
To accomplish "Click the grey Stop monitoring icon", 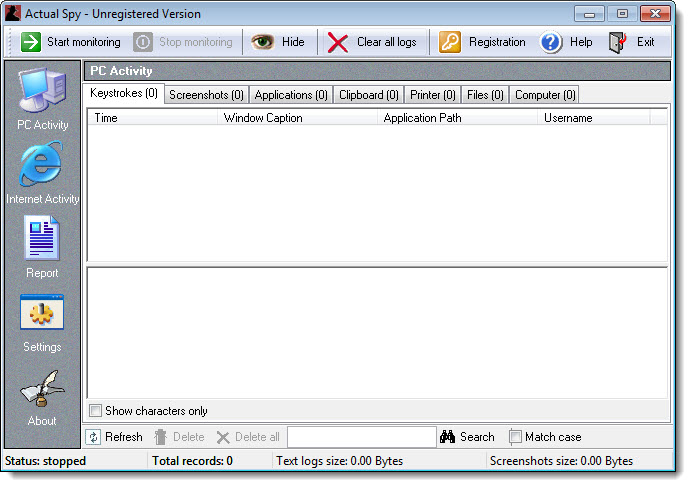I will tap(143, 42).
